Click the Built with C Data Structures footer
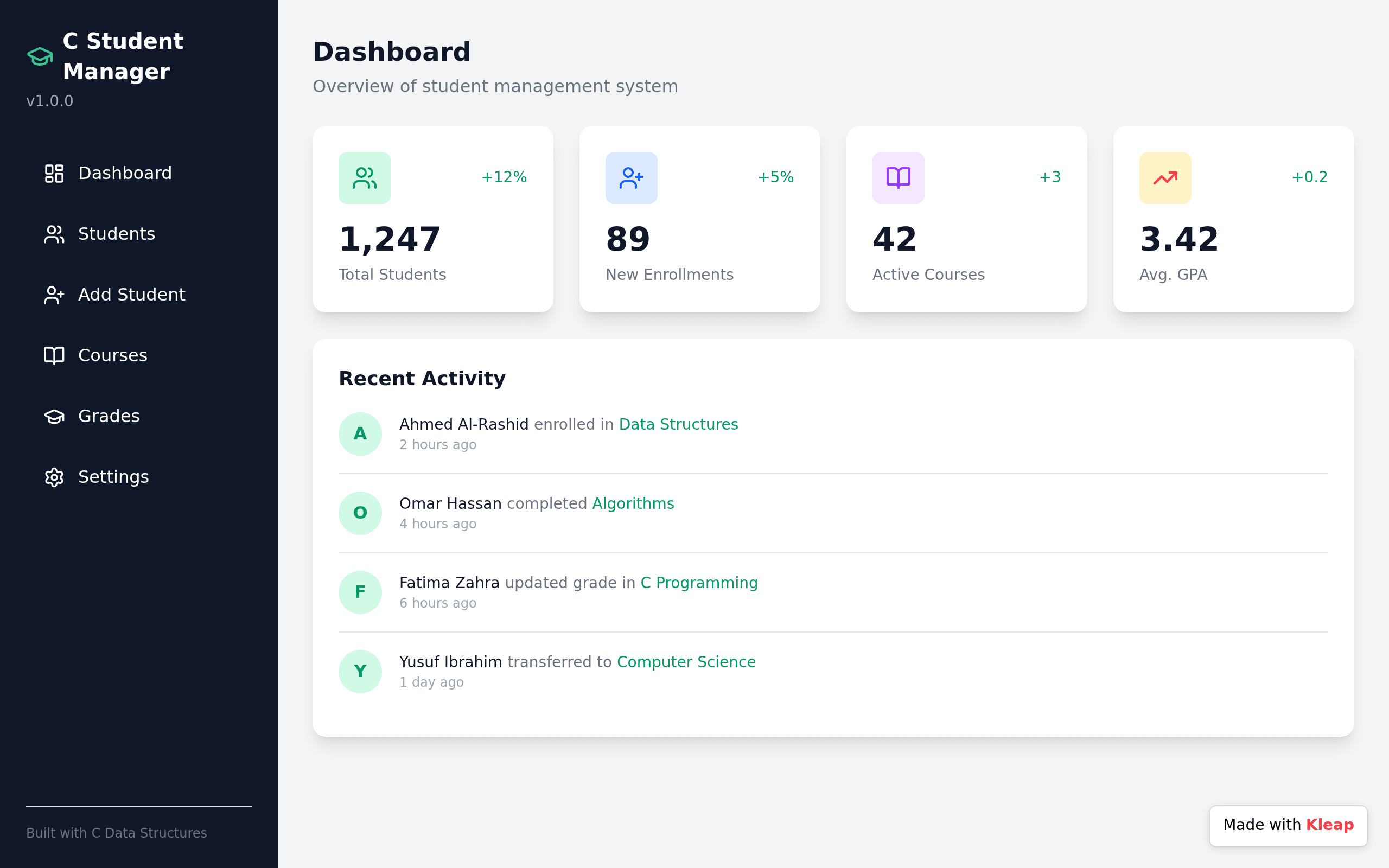Screen dimensions: 1389x868 (x=117, y=833)
